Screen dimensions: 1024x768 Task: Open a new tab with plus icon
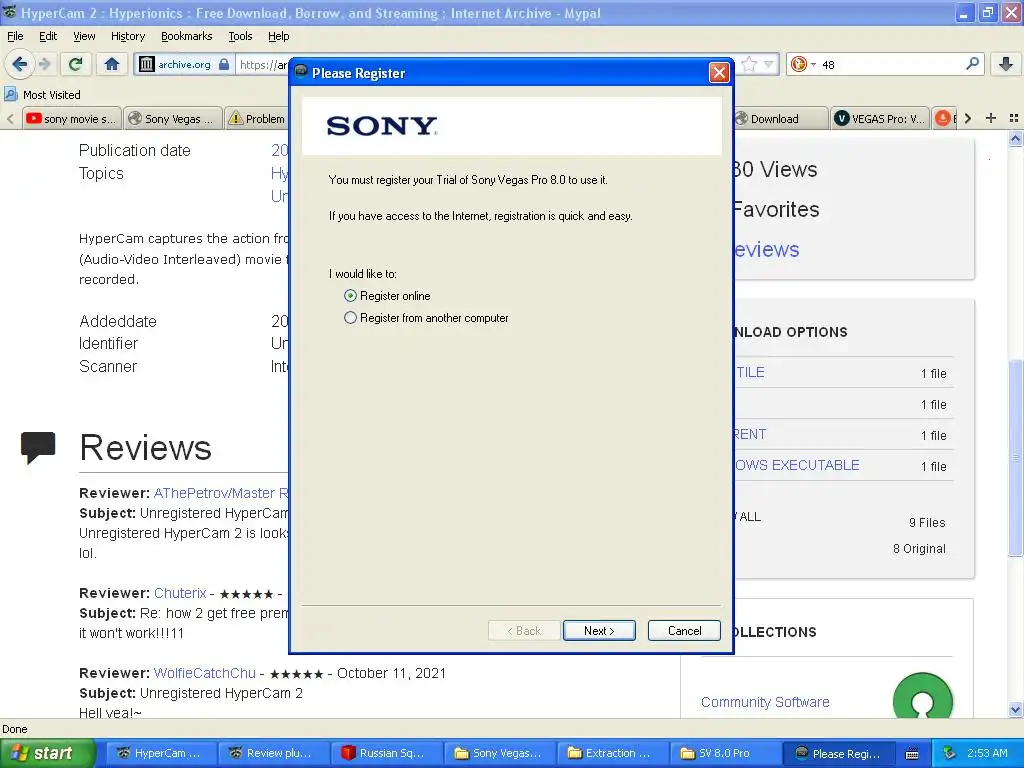pyautogui.click(x=991, y=118)
